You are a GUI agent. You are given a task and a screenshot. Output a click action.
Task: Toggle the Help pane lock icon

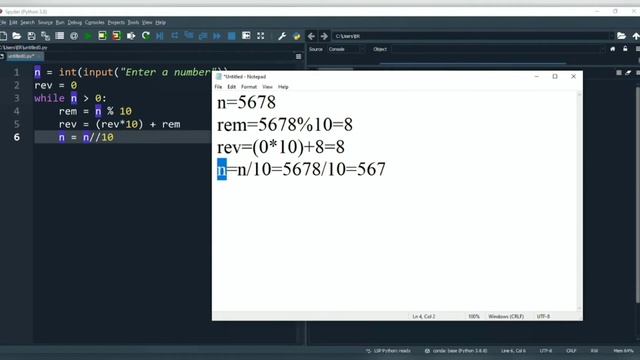(625, 49)
